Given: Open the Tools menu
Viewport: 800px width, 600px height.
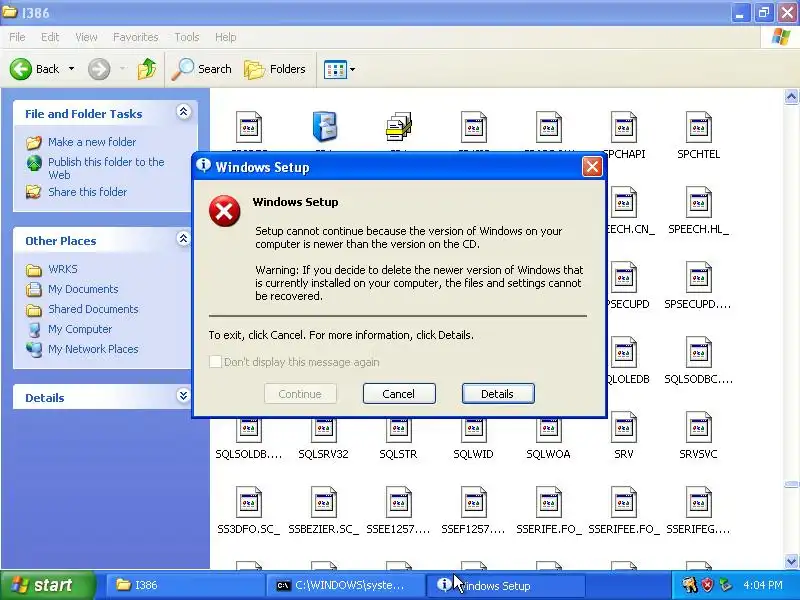Looking at the screenshot, I should click(x=187, y=37).
